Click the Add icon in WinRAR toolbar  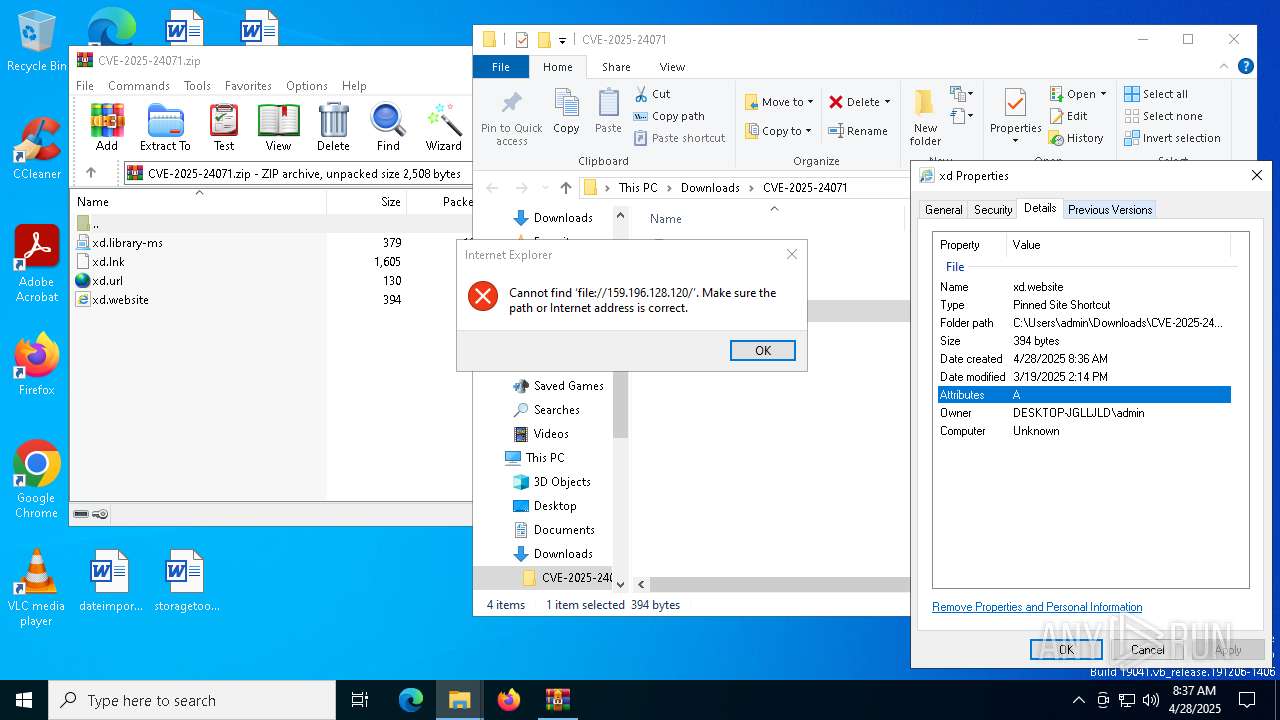[107, 127]
